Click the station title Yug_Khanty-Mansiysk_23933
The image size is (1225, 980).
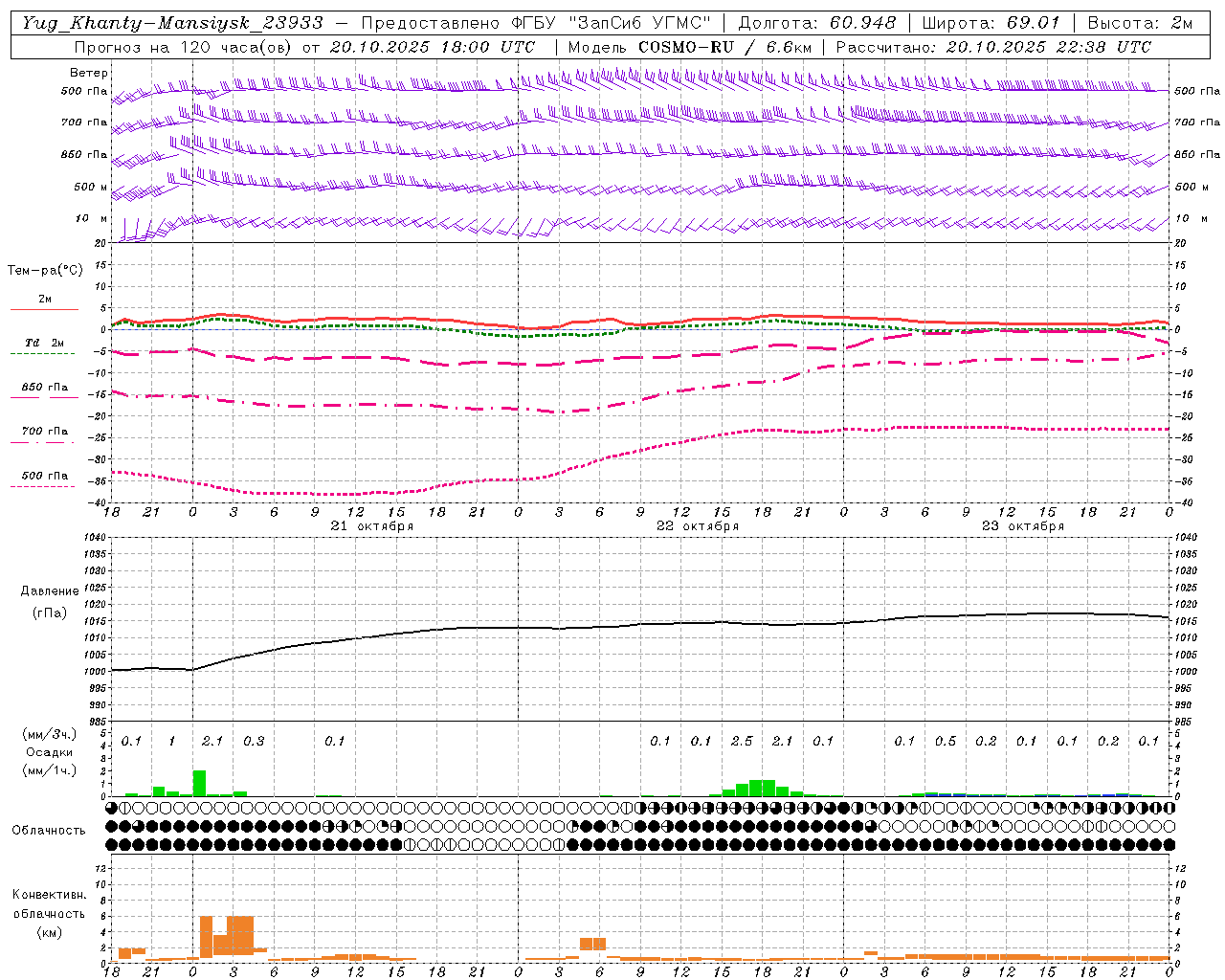[x=172, y=23]
